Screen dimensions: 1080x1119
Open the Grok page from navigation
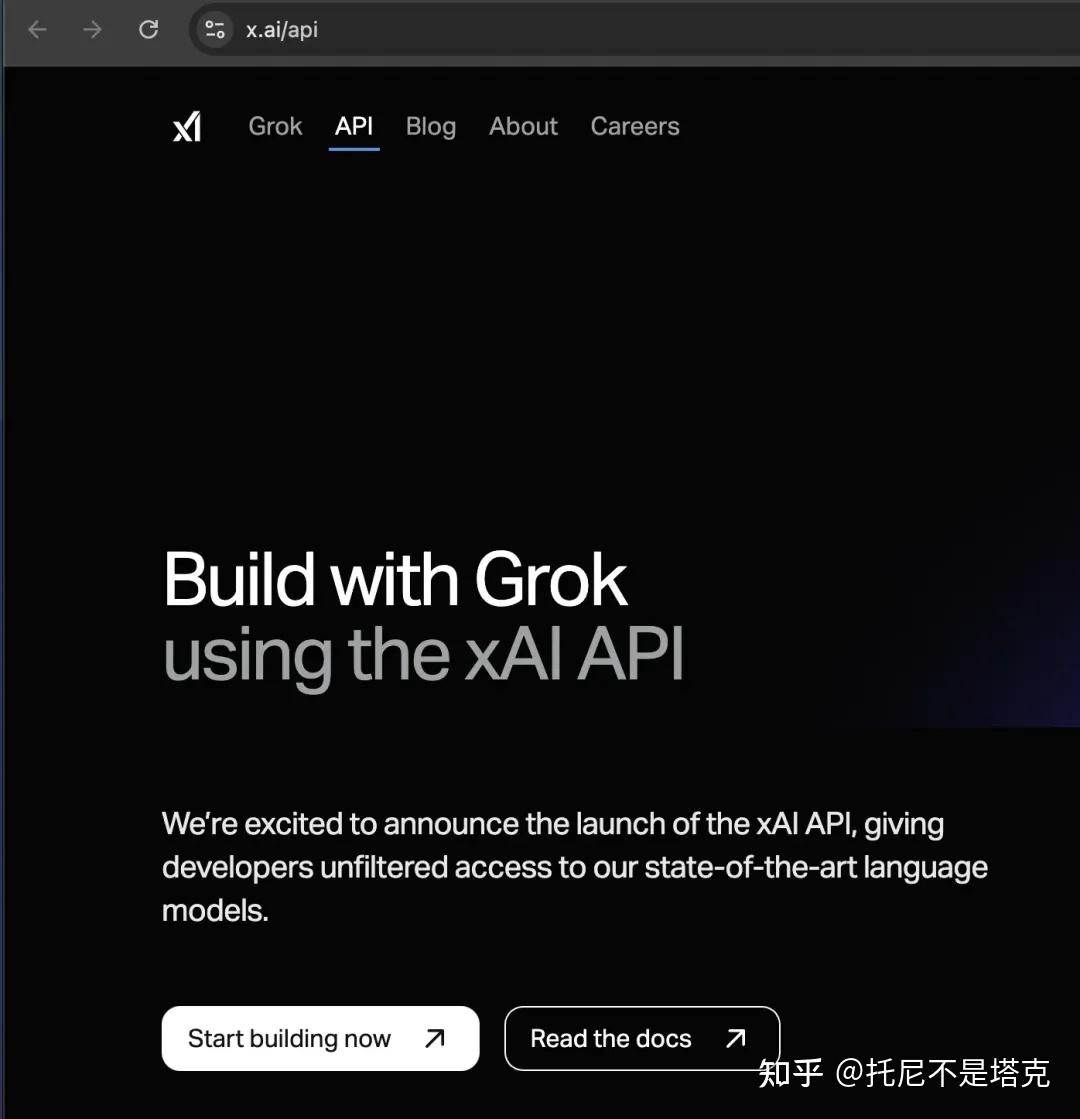point(274,126)
